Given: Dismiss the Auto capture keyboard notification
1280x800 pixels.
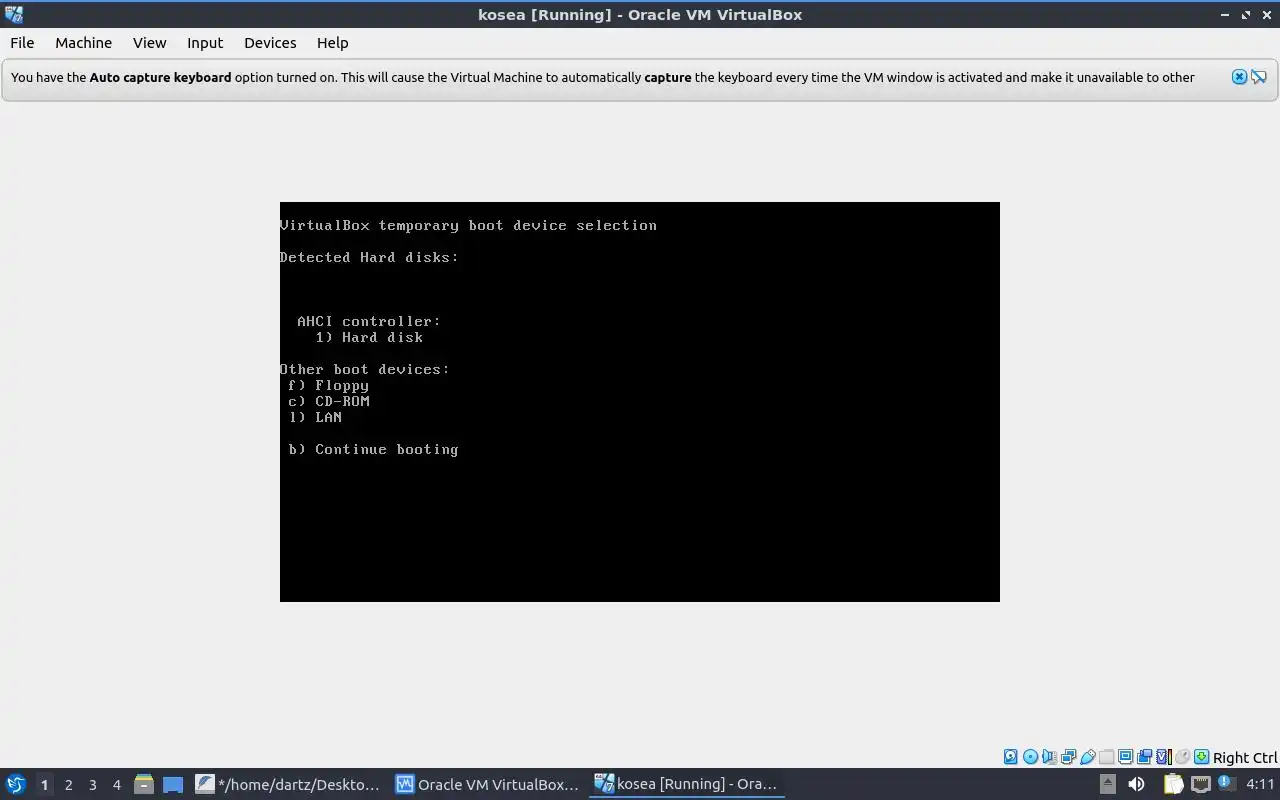Looking at the screenshot, I should click(x=1239, y=77).
